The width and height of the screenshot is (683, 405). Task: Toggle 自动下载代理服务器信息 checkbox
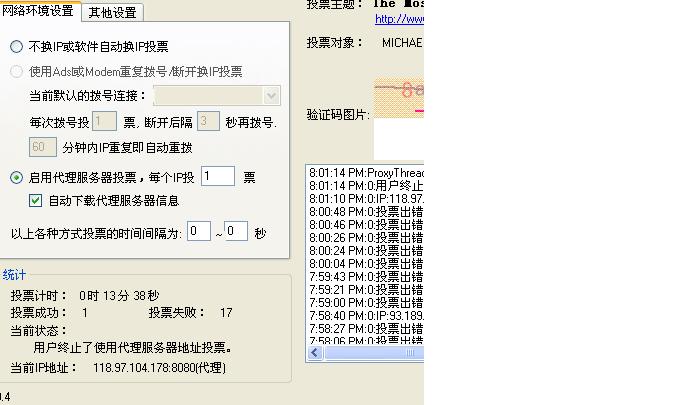pos(37,200)
